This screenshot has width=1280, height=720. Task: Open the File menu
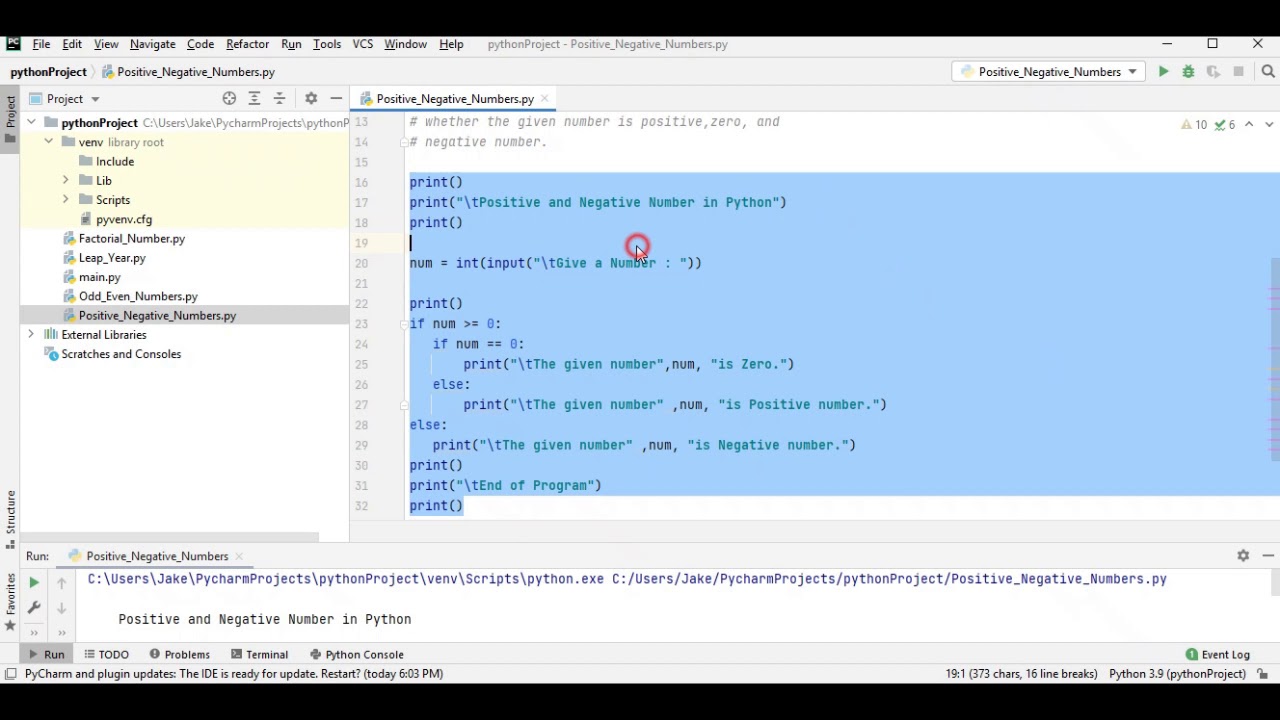(x=41, y=44)
